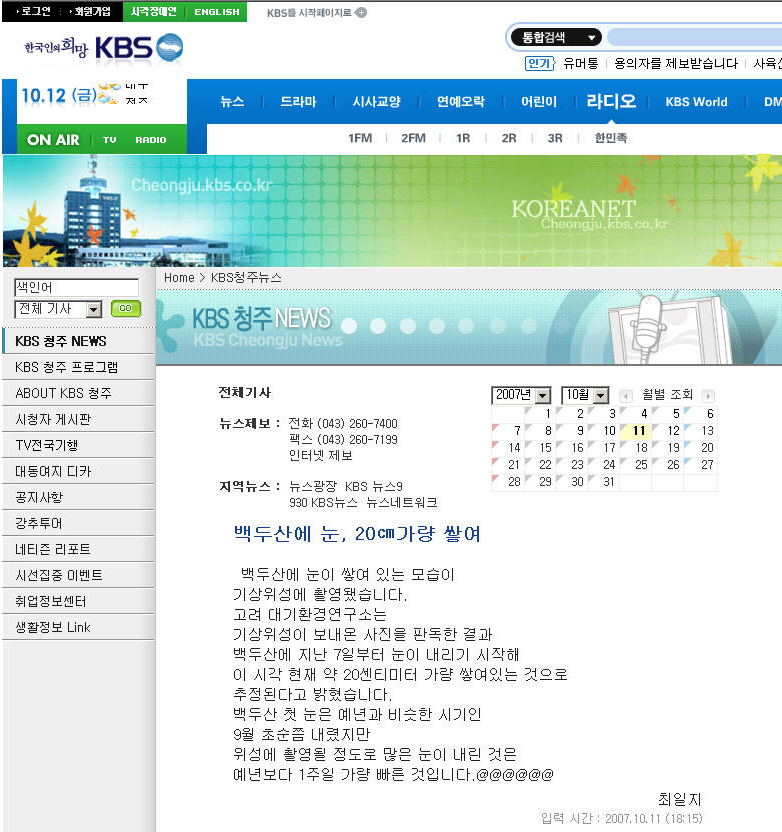Screen dimensions: 782x832
Task: Open the 뉴스광장 regional news link
Action: 313,487
